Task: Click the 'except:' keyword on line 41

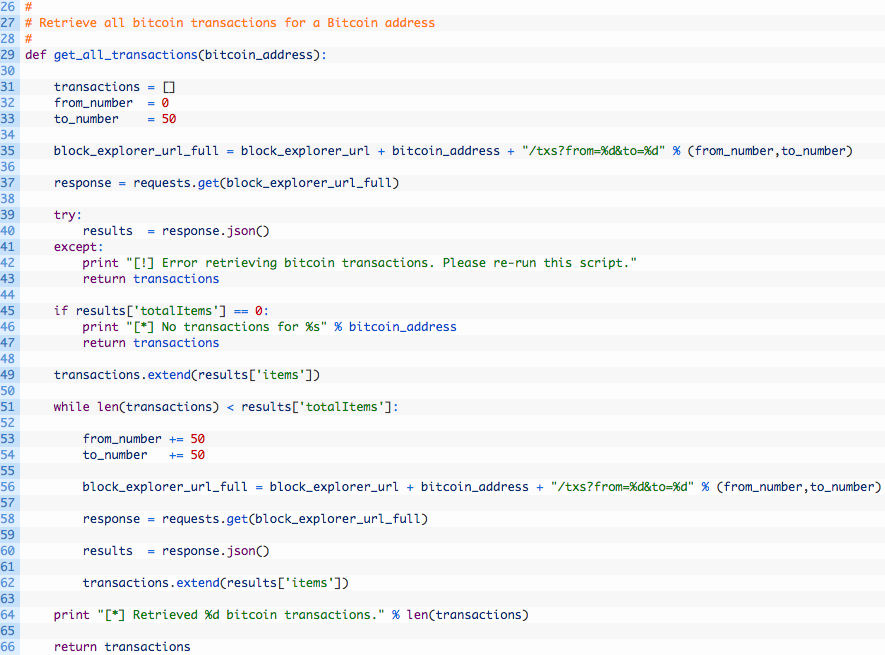Action: pos(78,247)
